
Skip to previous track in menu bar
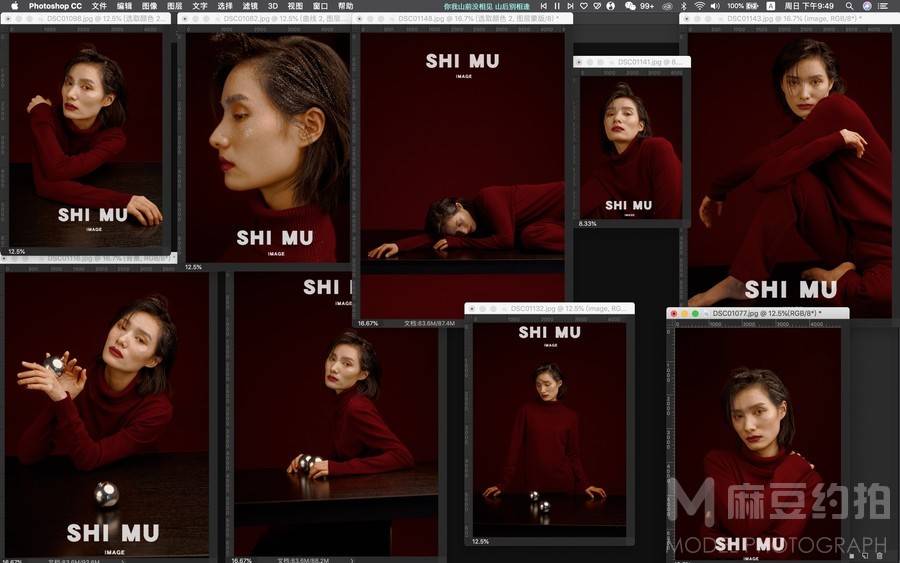point(544,6)
